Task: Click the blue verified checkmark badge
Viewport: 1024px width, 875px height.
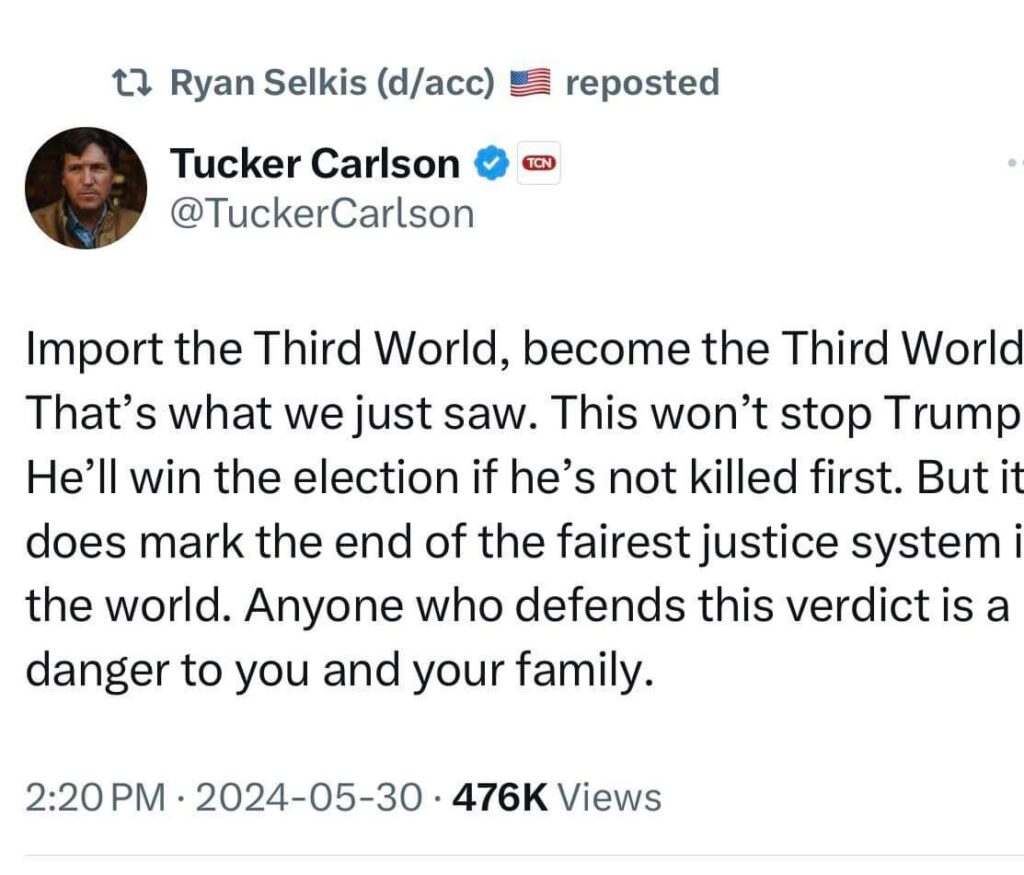Action: pyautogui.click(x=489, y=163)
